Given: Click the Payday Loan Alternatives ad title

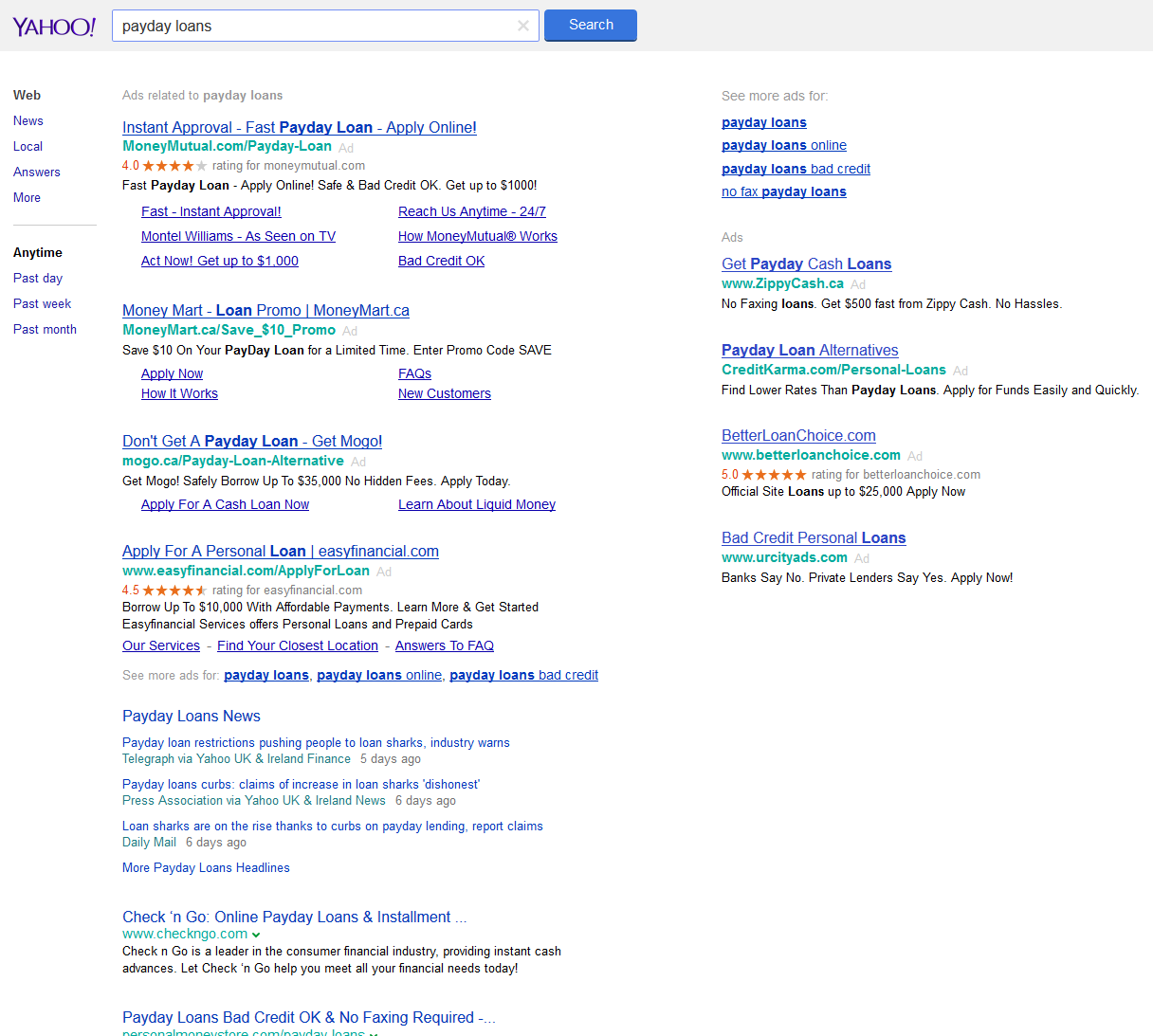Looking at the screenshot, I should click(810, 351).
